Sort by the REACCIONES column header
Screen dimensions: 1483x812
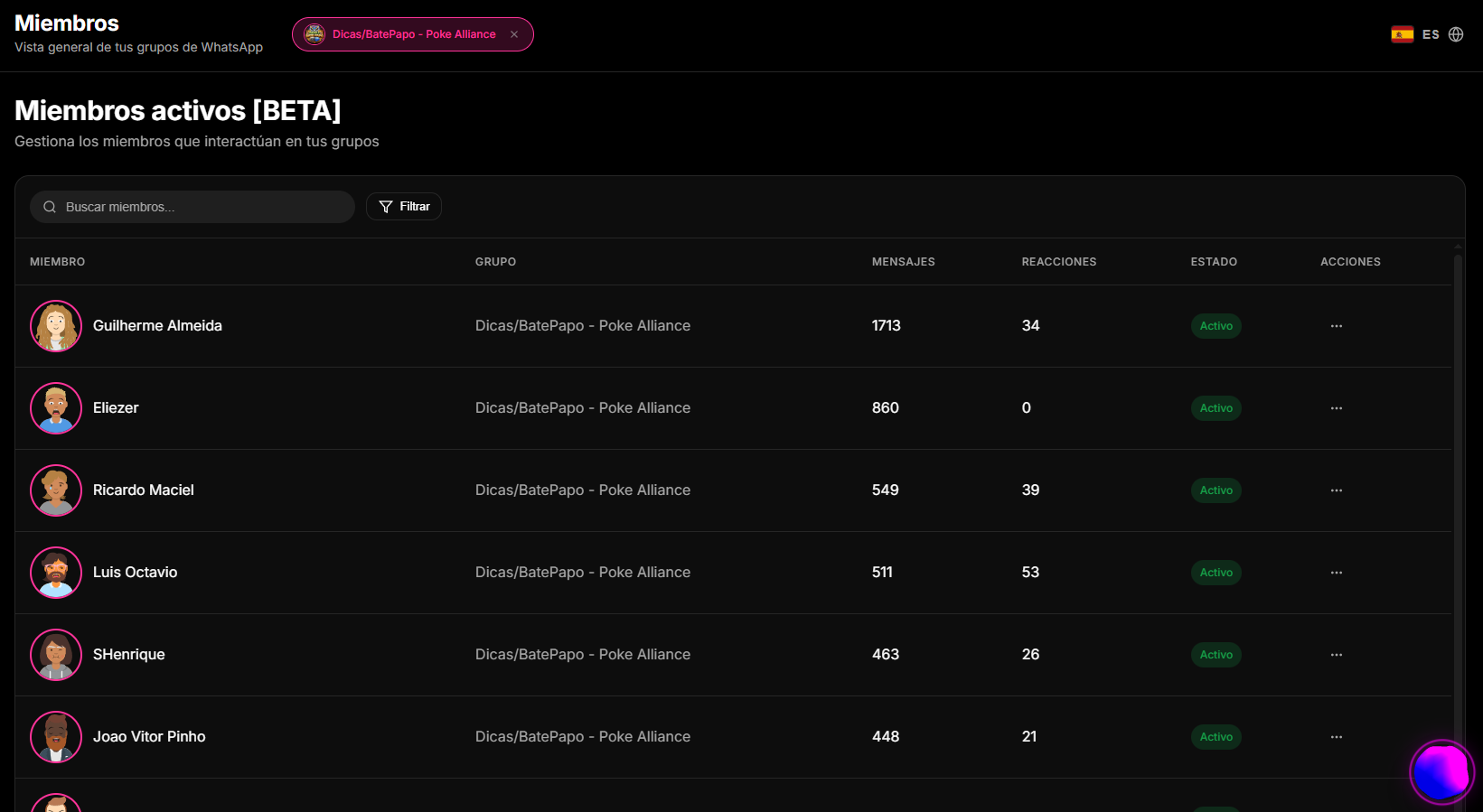tap(1059, 262)
